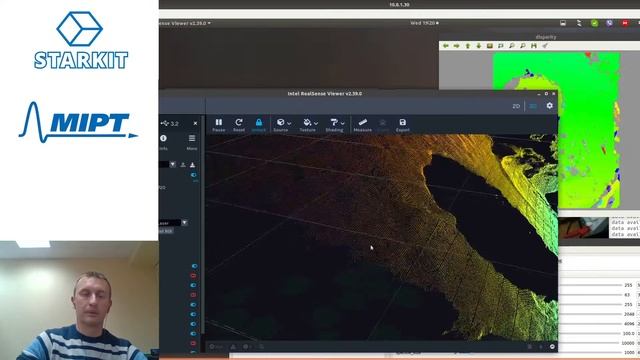Click the USB 3.2 connection icon
640x360 pixels.
(x=164, y=123)
